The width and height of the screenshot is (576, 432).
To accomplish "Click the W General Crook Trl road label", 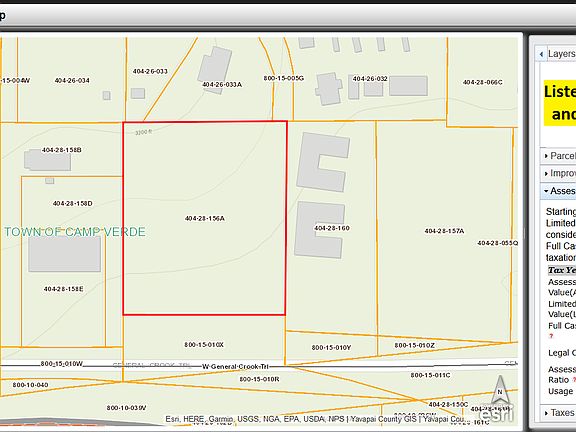I will click(235, 367).
